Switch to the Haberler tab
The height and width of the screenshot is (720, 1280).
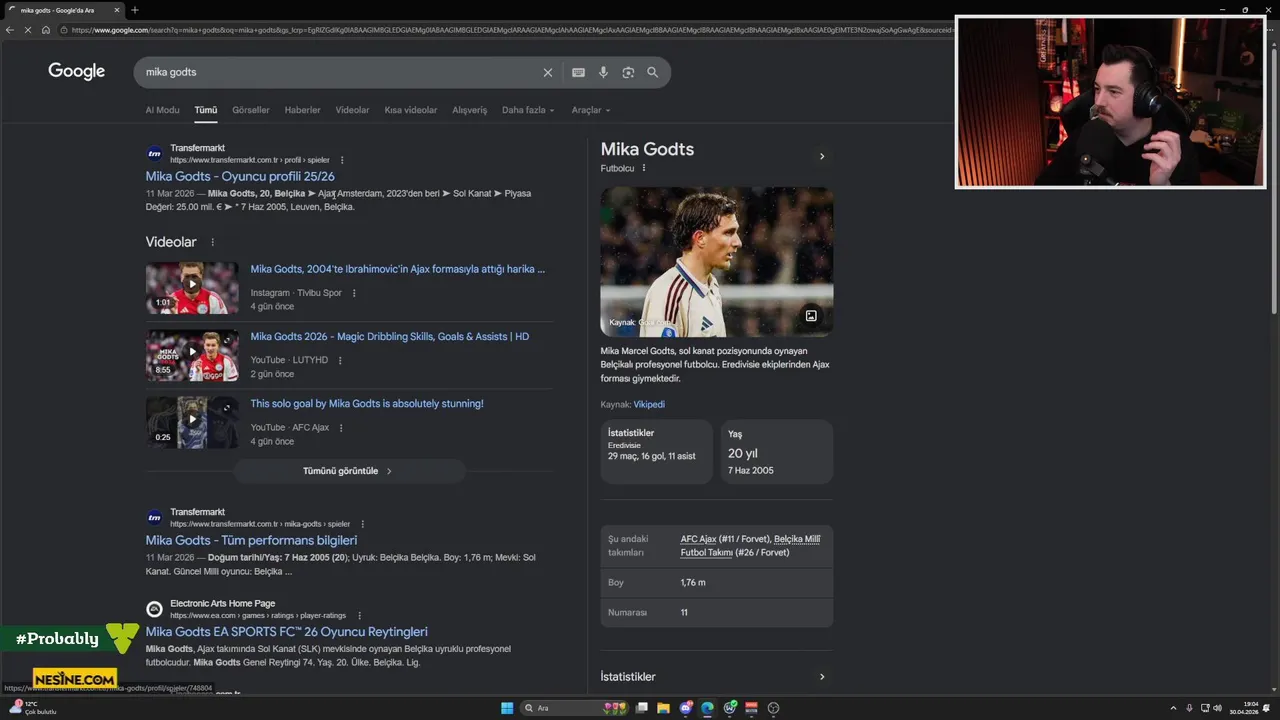click(x=302, y=110)
